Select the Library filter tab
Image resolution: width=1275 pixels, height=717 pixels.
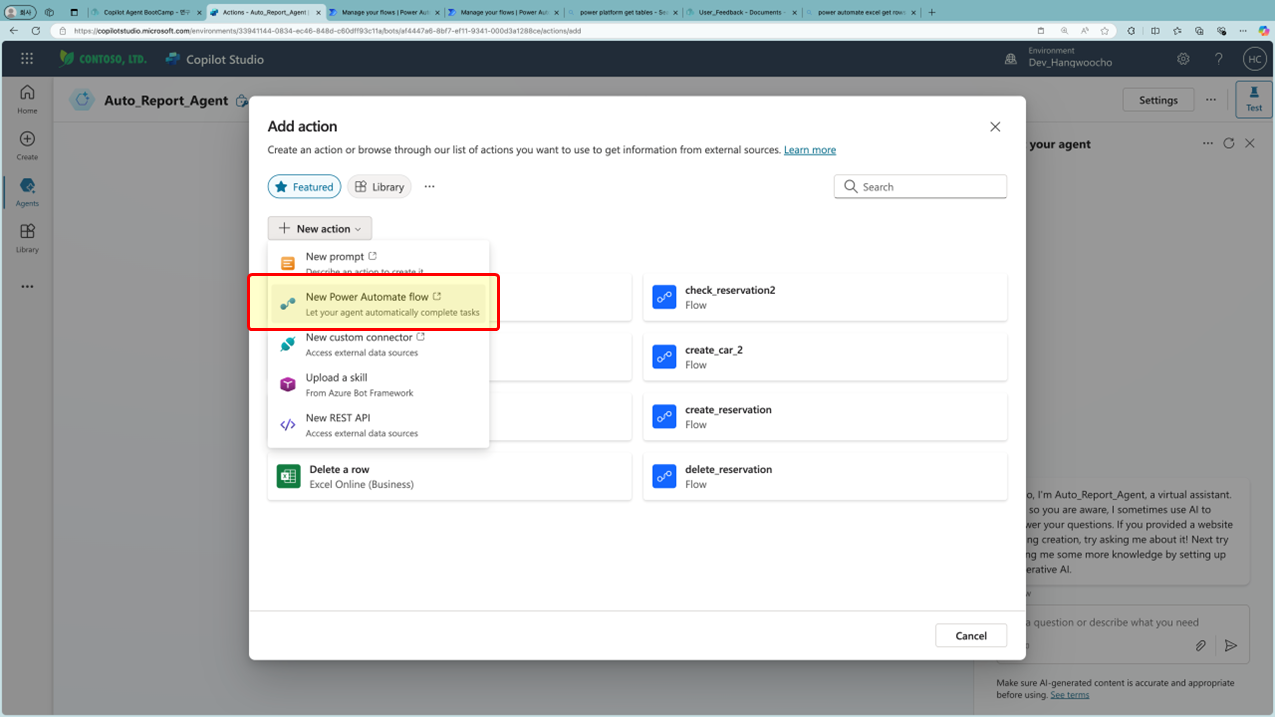[x=379, y=187]
